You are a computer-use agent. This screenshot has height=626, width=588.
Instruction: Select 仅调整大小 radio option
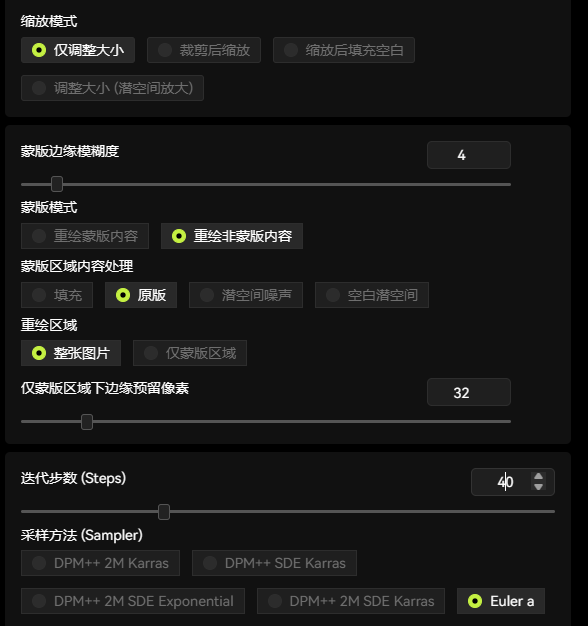coord(78,50)
